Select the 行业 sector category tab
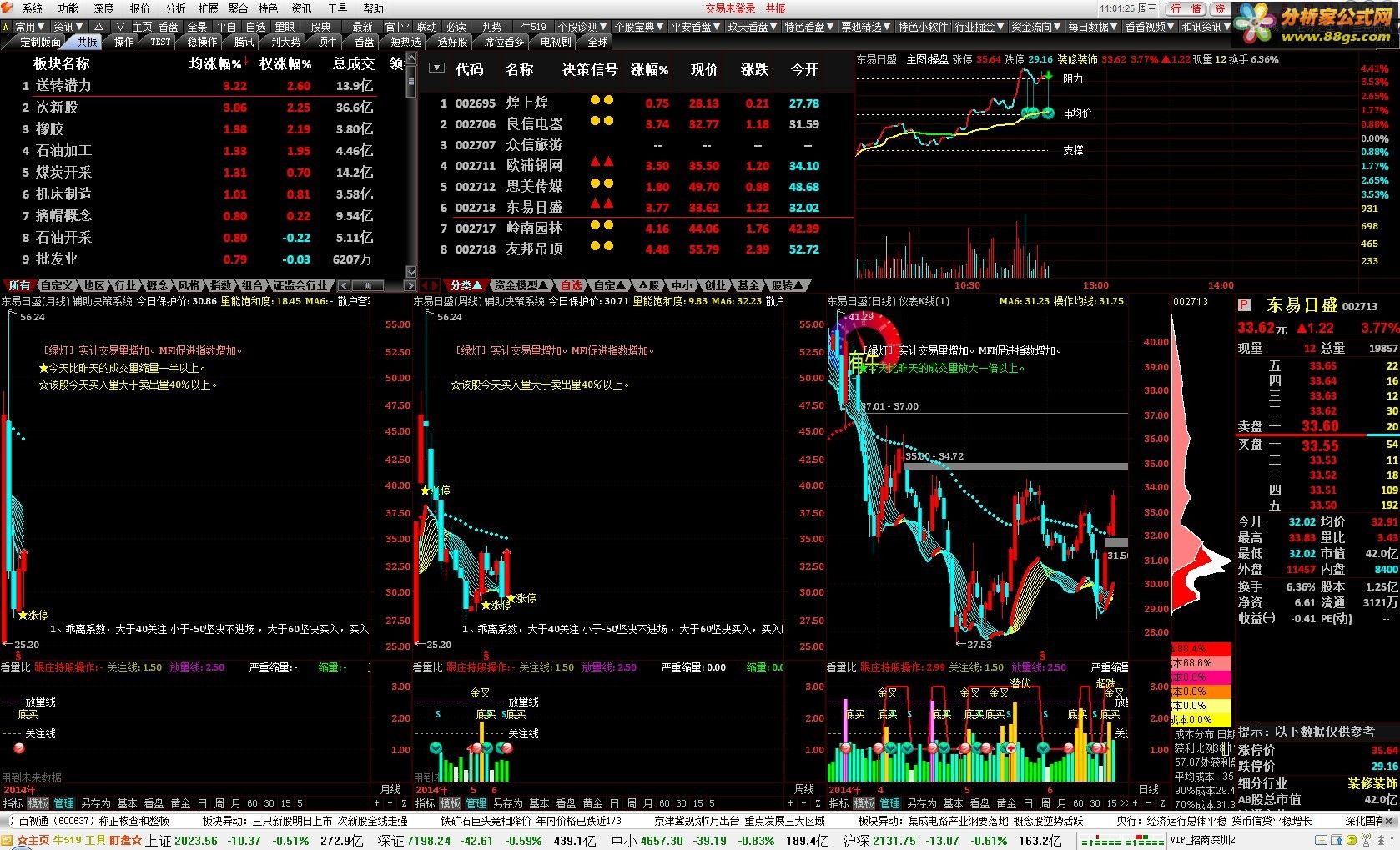This screenshot has width=1400, height=850. tap(126, 285)
